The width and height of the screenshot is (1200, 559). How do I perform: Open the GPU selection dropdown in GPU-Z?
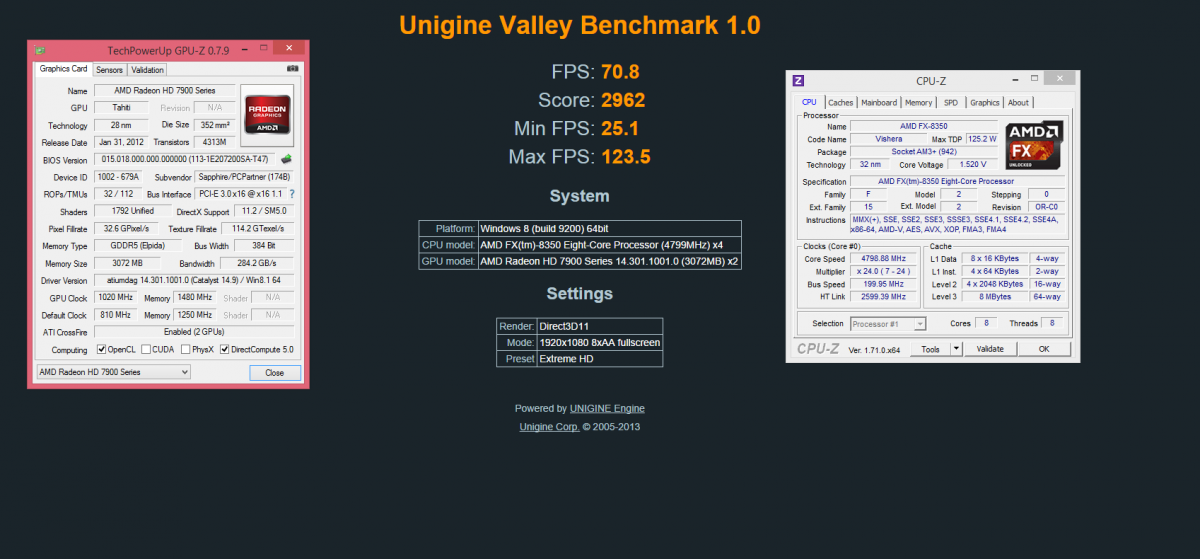(112, 371)
